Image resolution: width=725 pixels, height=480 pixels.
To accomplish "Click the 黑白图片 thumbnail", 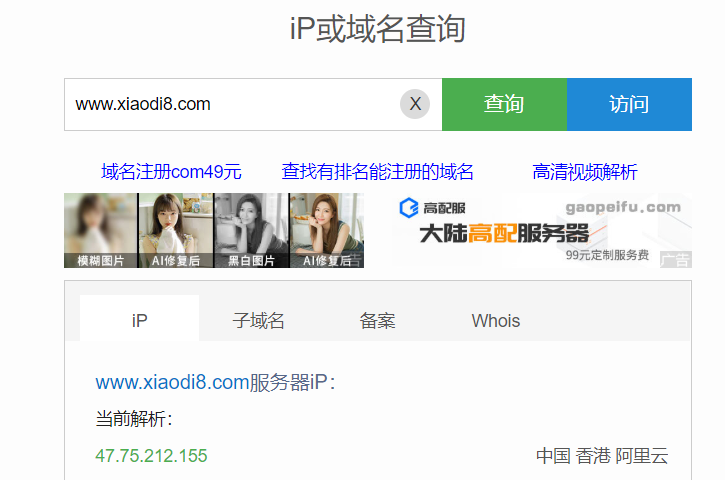I will (252, 230).
